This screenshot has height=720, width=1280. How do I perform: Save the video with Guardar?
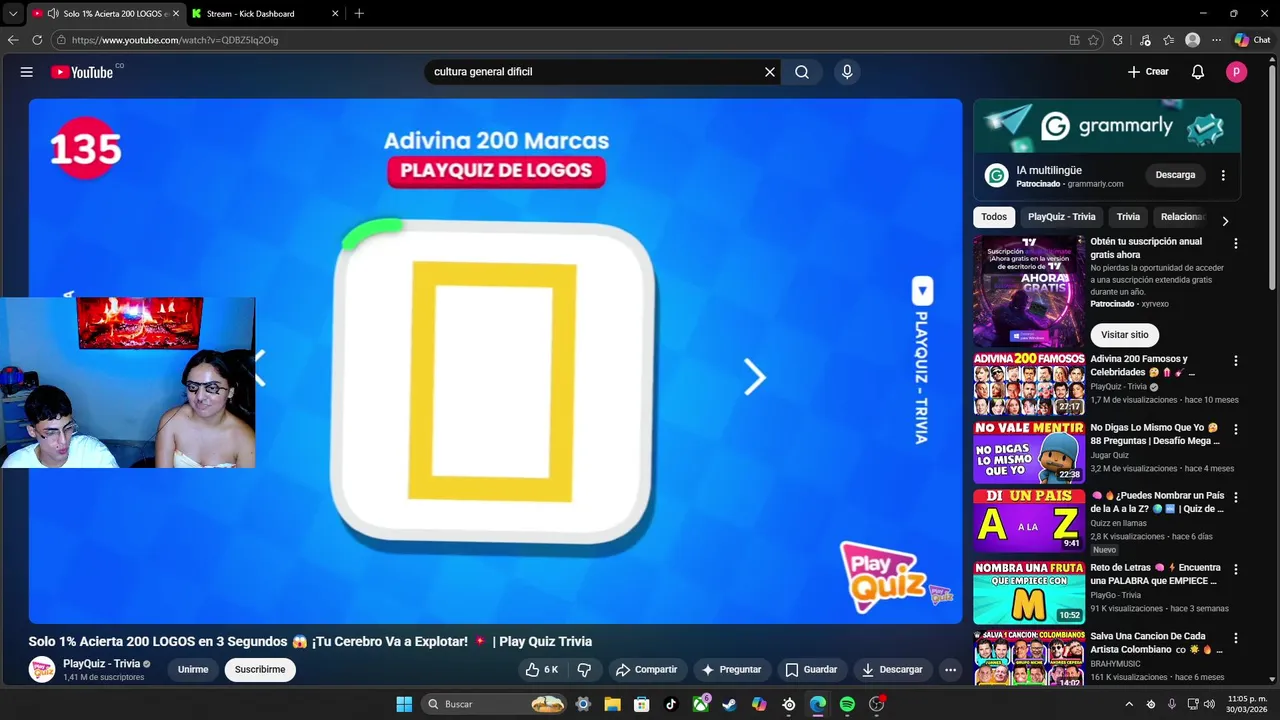click(811, 670)
